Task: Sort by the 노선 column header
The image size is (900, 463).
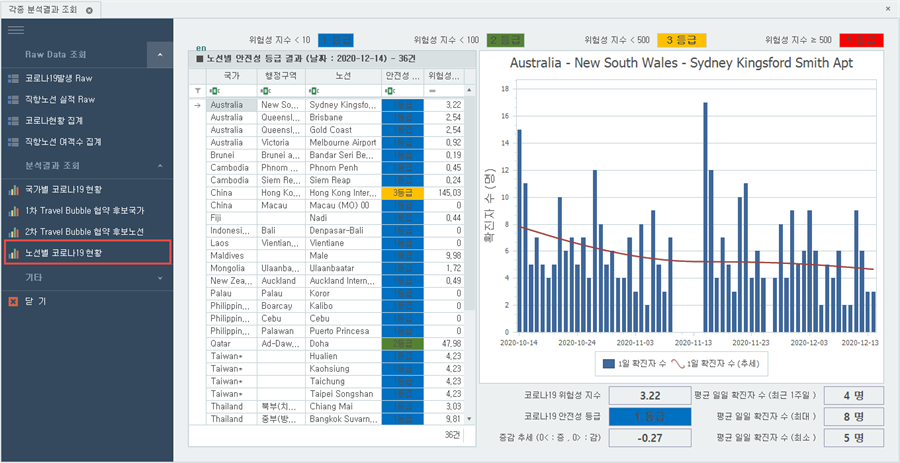Action: 343,76
